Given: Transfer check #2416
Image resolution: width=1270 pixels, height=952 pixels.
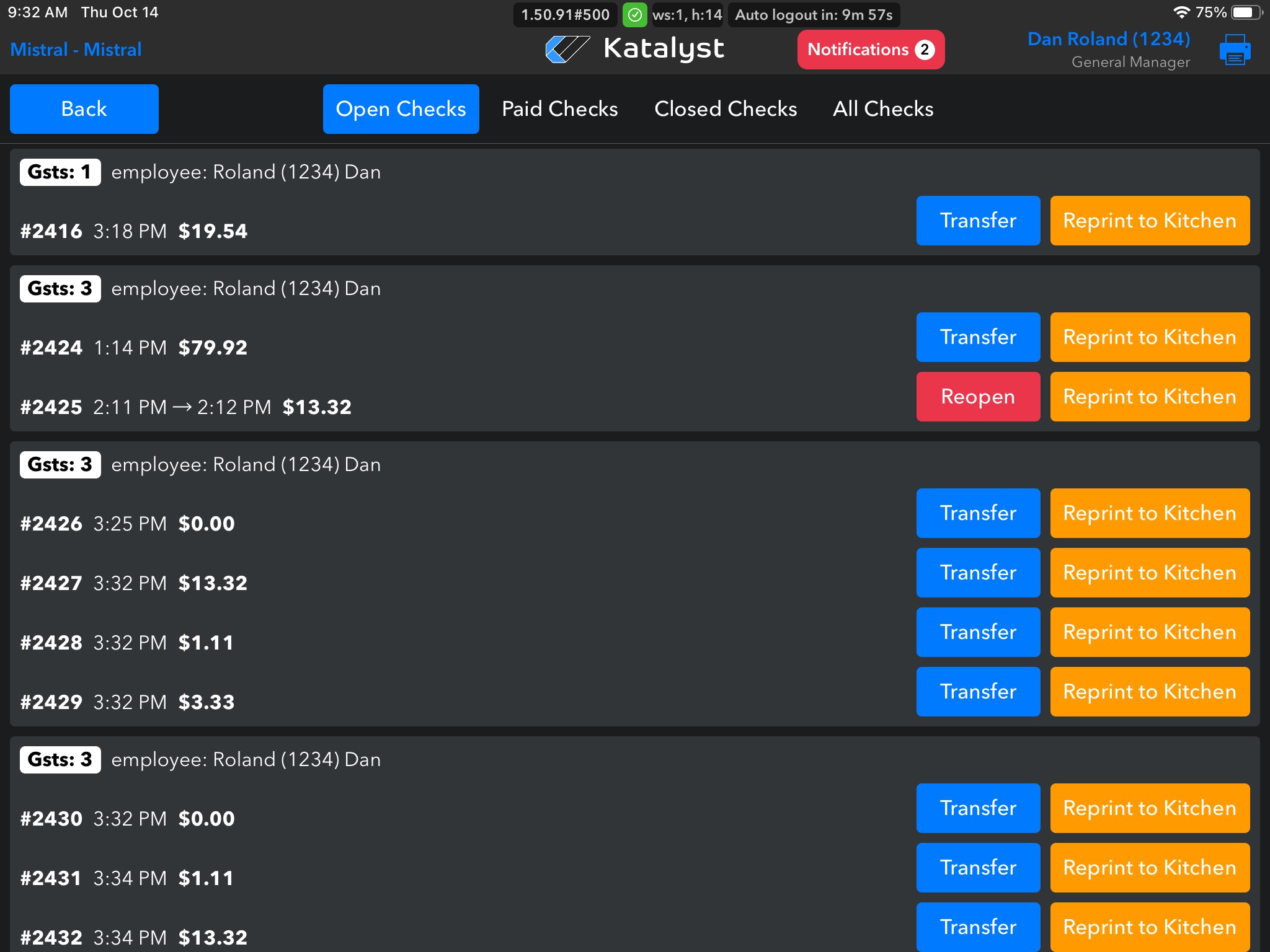Looking at the screenshot, I should pyautogui.click(x=978, y=221).
